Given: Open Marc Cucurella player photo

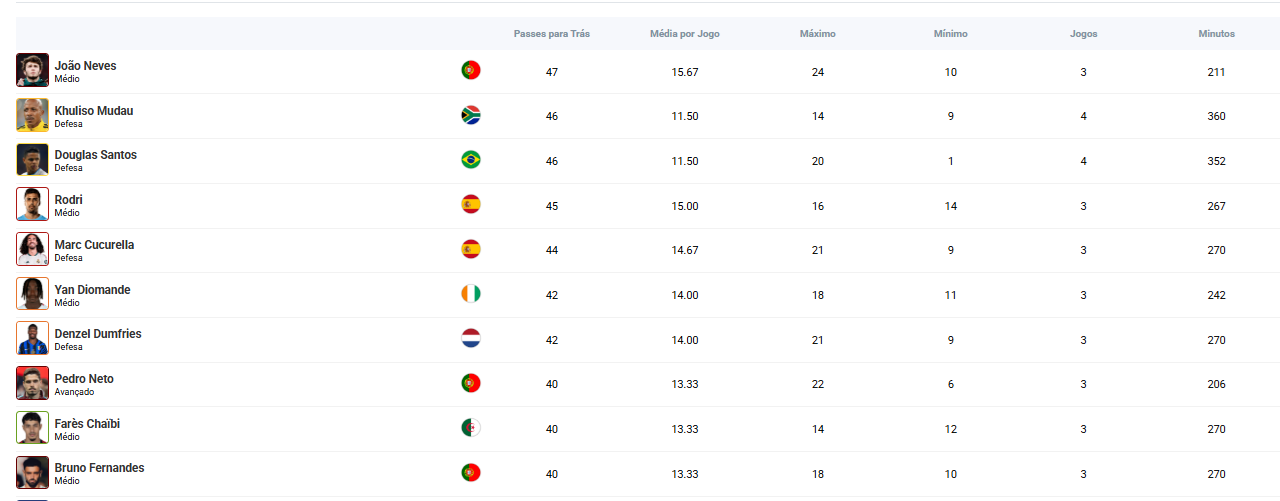Looking at the screenshot, I should coord(32,249).
